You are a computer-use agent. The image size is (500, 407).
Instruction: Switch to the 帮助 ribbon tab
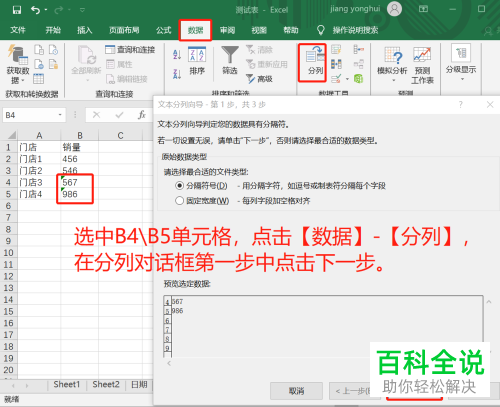click(x=291, y=30)
